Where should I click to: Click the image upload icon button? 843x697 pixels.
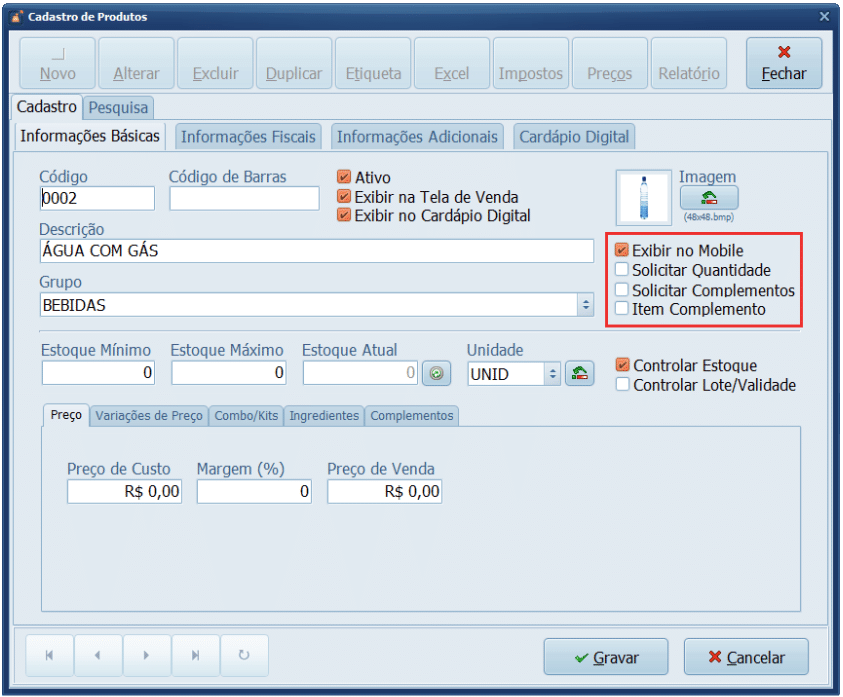[x=708, y=198]
